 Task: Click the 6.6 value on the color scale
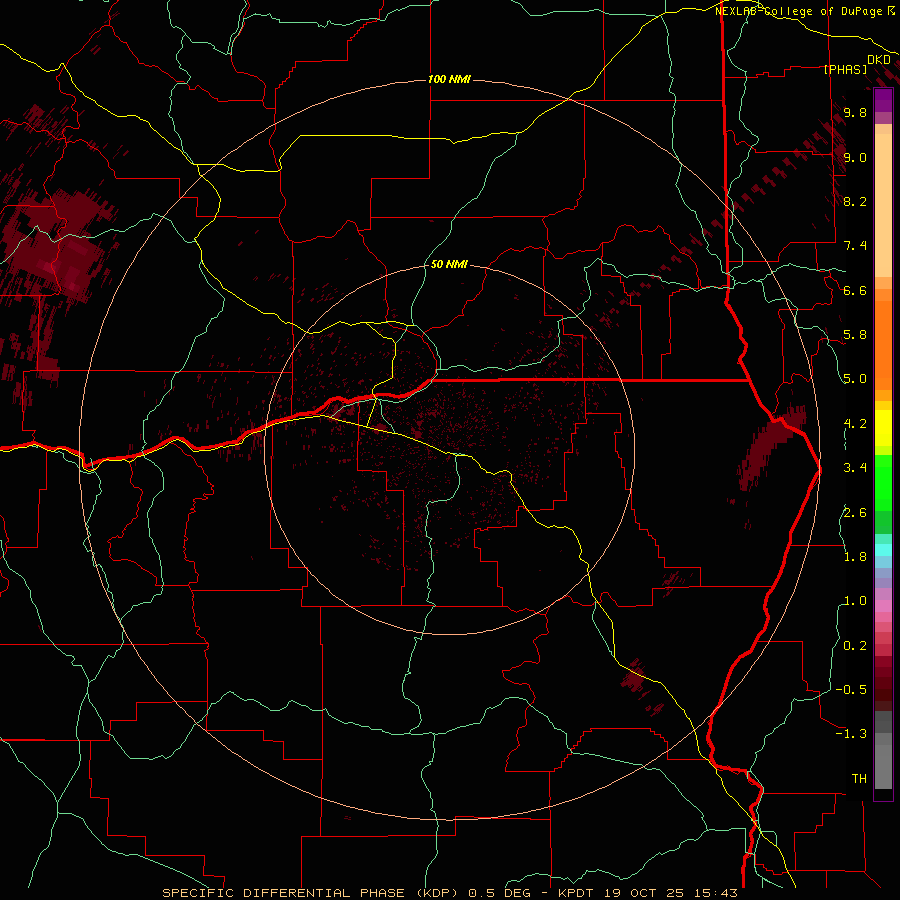tap(855, 290)
